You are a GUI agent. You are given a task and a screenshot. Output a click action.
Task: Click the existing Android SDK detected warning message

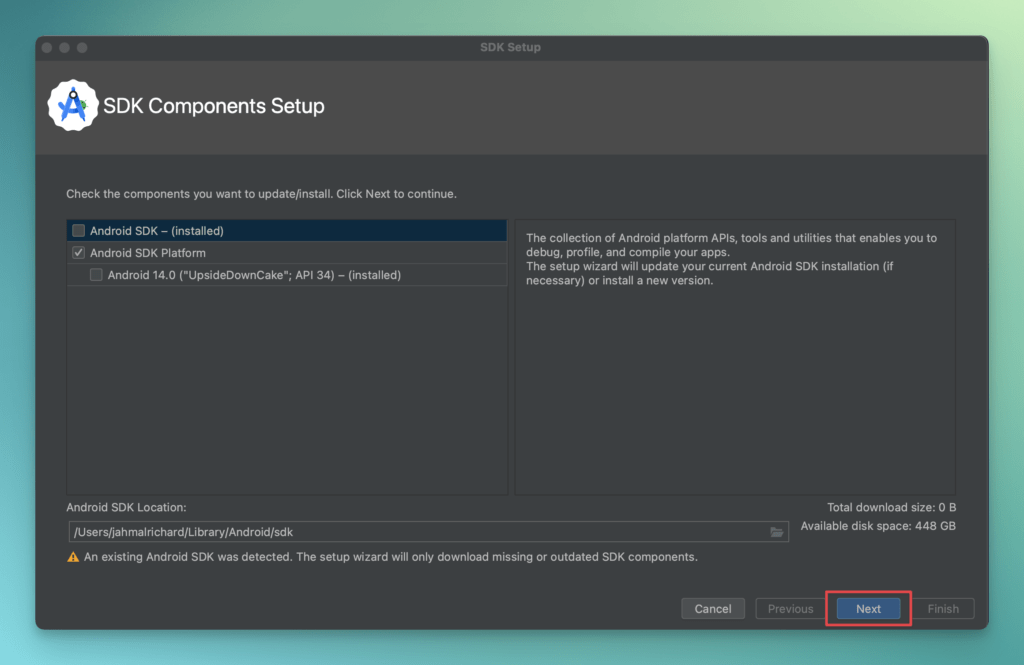tap(391, 557)
